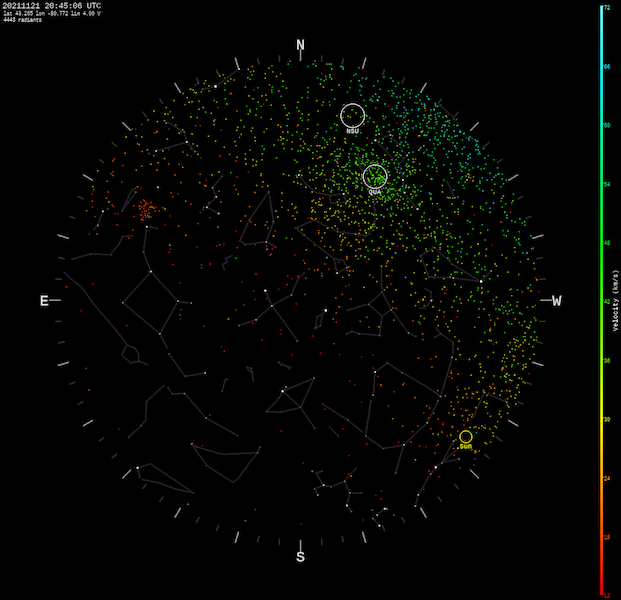Click the yellow Sun marker circle
Image resolution: width=621 pixels, height=600 pixels.
point(466,437)
